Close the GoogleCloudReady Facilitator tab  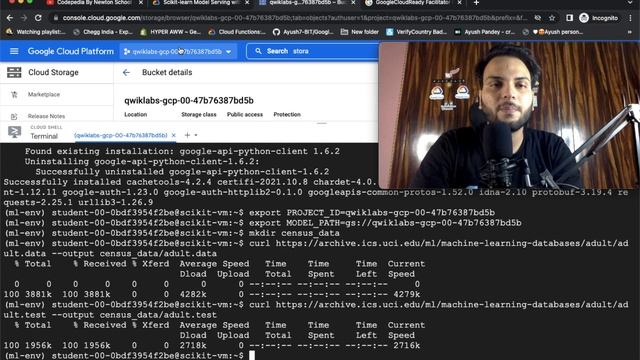[459, 2]
